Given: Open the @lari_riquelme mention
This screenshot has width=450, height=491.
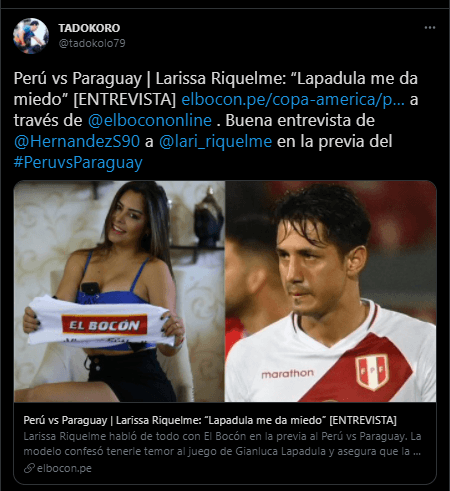Looking at the screenshot, I should pyautogui.click(x=215, y=141).
